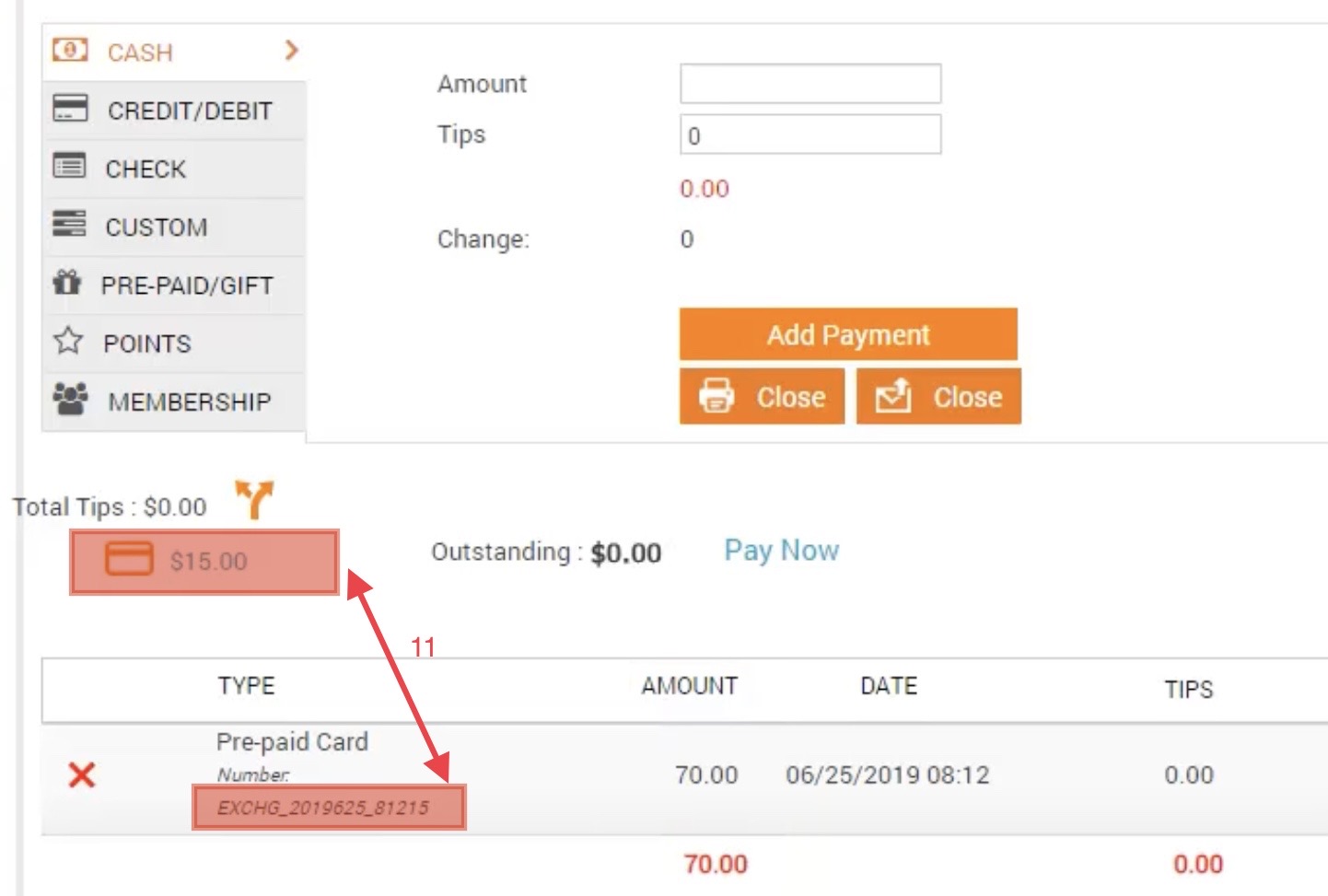Click the Add Payment button

(848, 334)
